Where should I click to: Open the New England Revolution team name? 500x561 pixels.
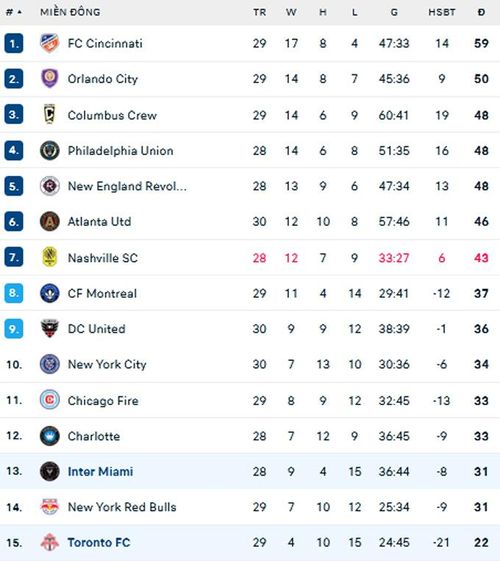pyautogui.click(x=127, y=186)
